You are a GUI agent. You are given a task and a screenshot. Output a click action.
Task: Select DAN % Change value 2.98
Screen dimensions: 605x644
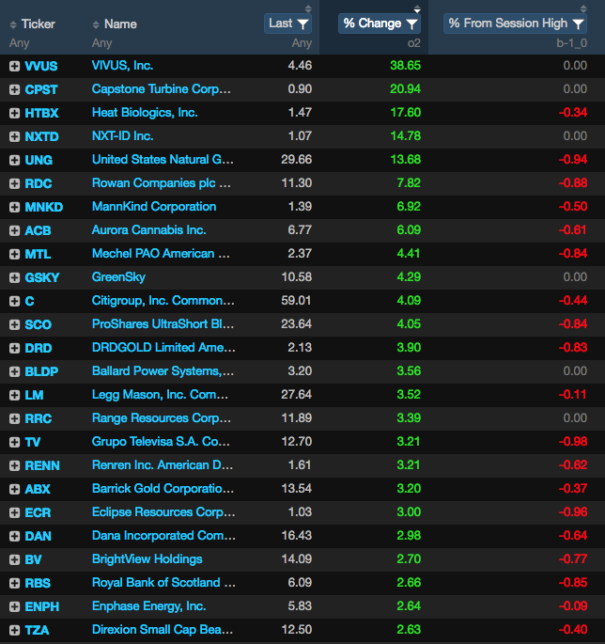pos(409,536)
